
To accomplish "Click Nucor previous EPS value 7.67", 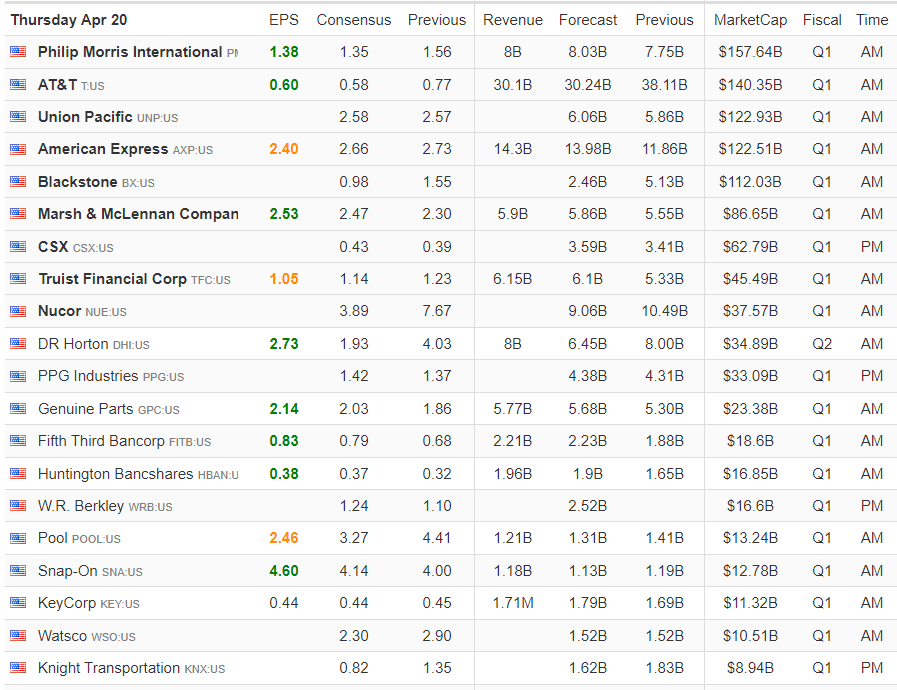I will [437, 311].
